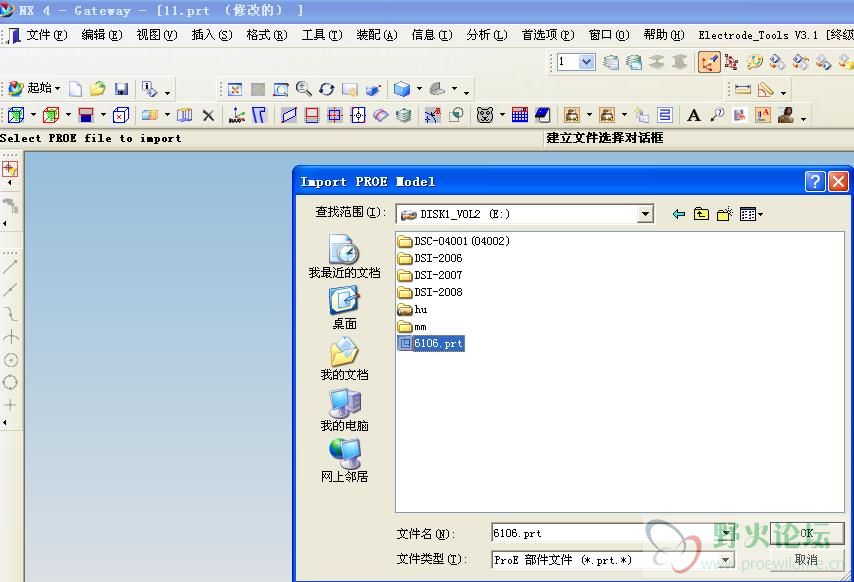
Task: Open 我的文档 my documents shortcut
Action: coord(344,359)
